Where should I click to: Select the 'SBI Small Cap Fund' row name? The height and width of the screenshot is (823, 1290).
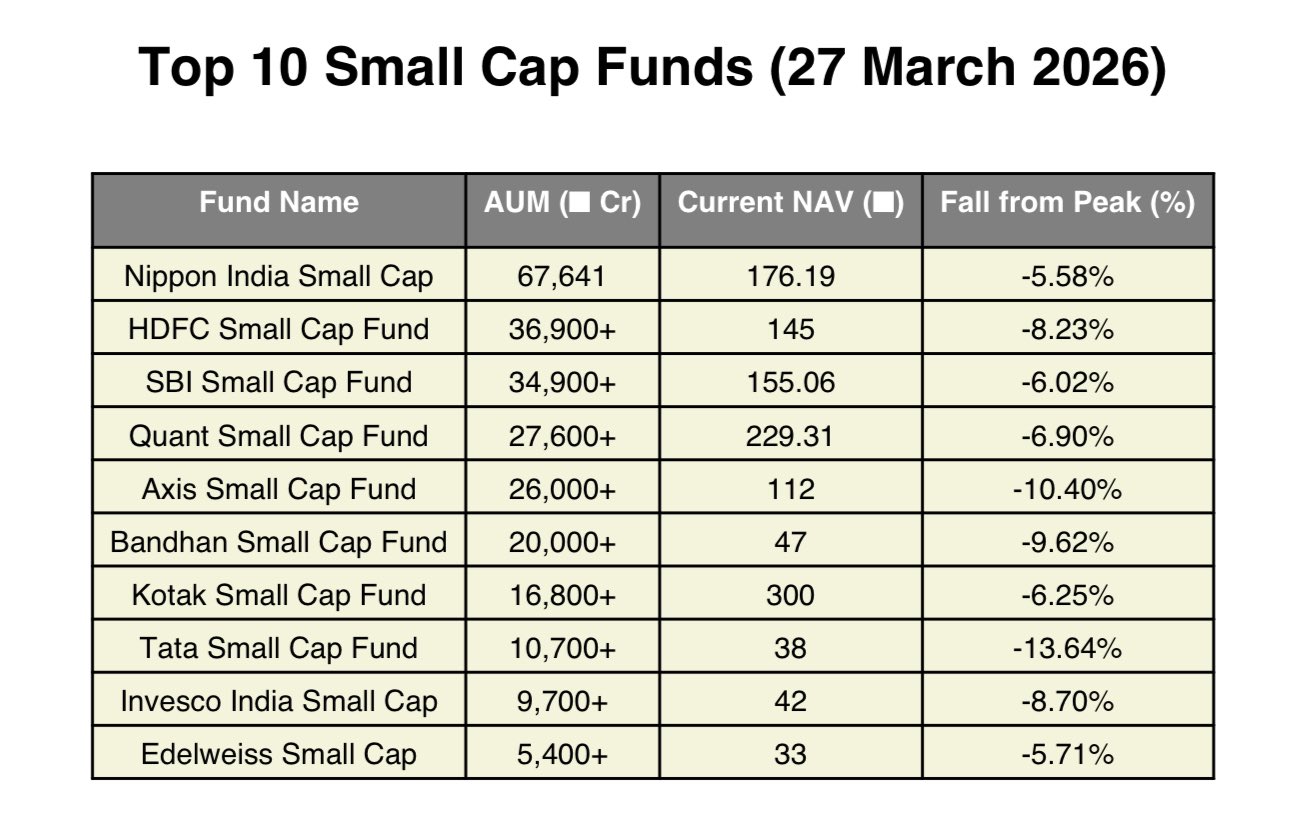point(278,382)
